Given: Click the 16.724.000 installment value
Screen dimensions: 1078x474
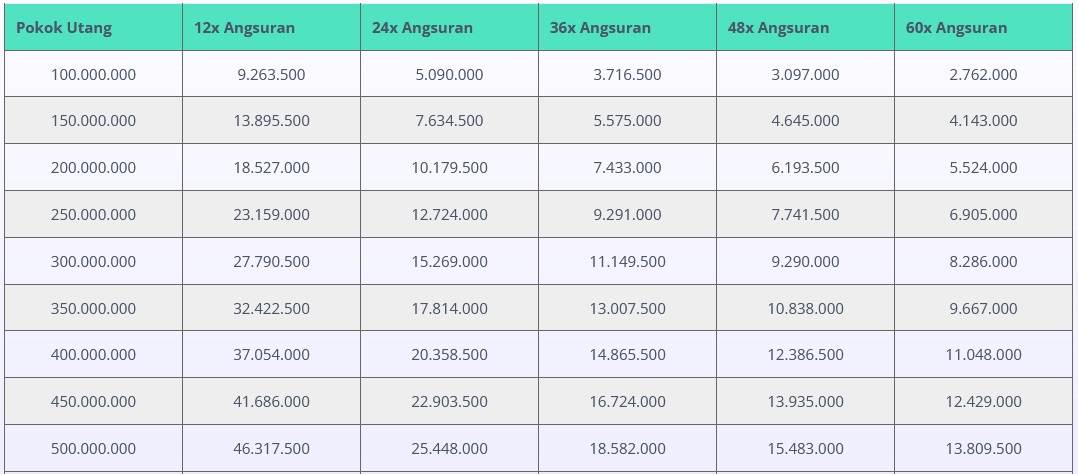Looking at the screenshot, I should pos(627,402).
